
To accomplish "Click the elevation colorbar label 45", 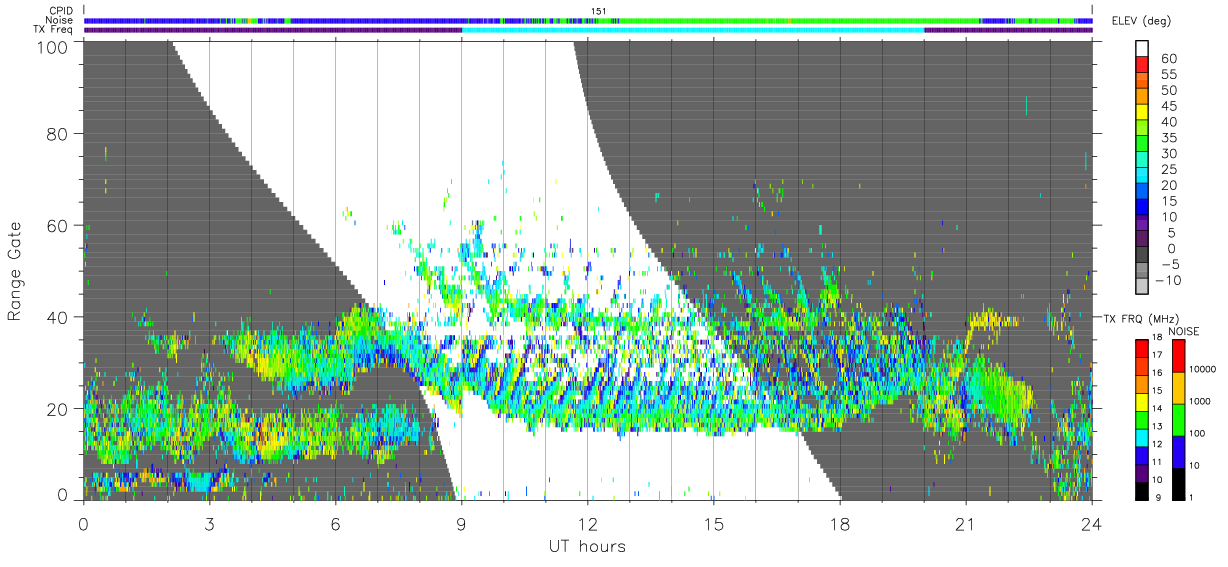I will 1167,106.
